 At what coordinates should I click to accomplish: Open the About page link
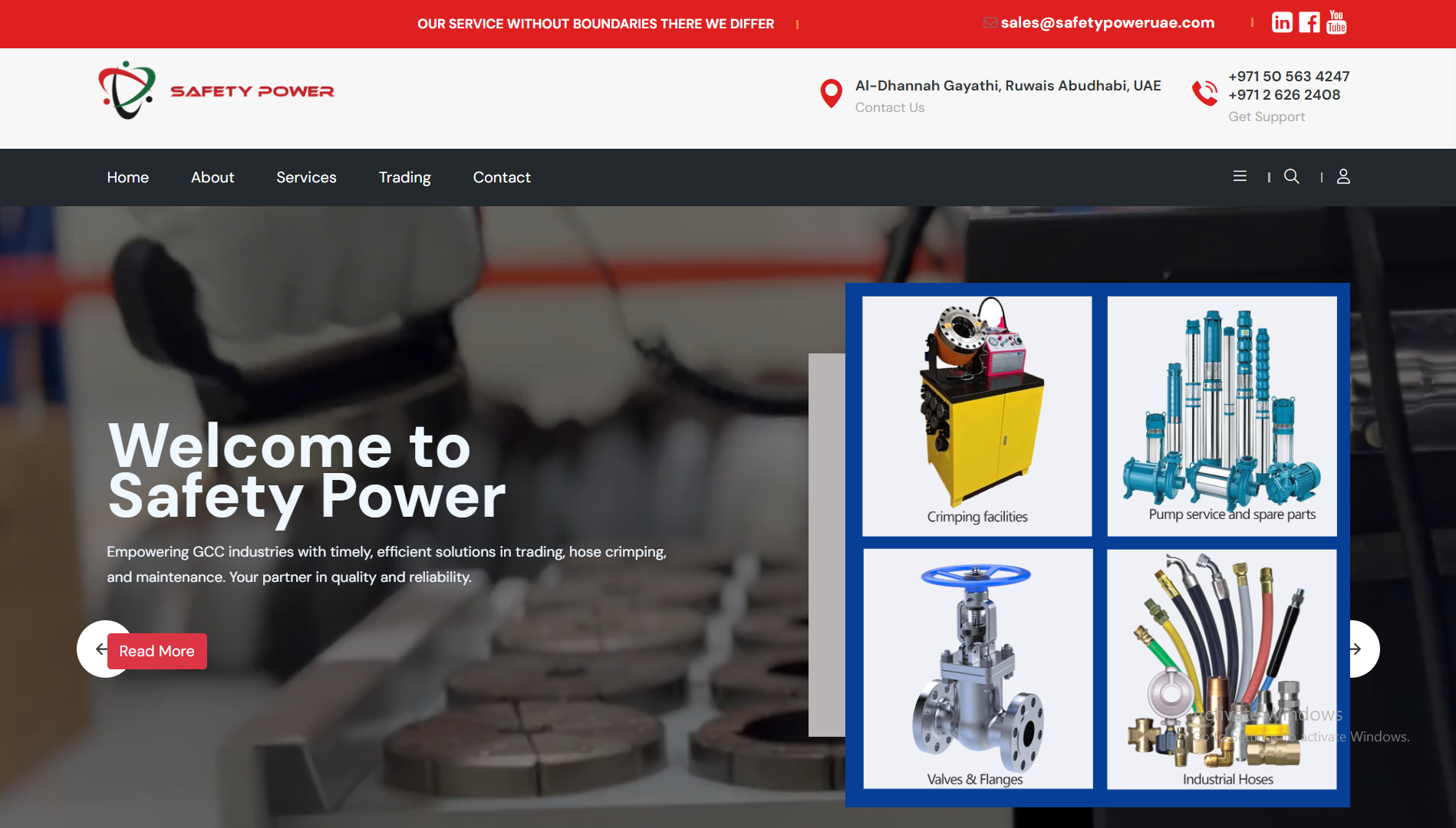point(212,177)
